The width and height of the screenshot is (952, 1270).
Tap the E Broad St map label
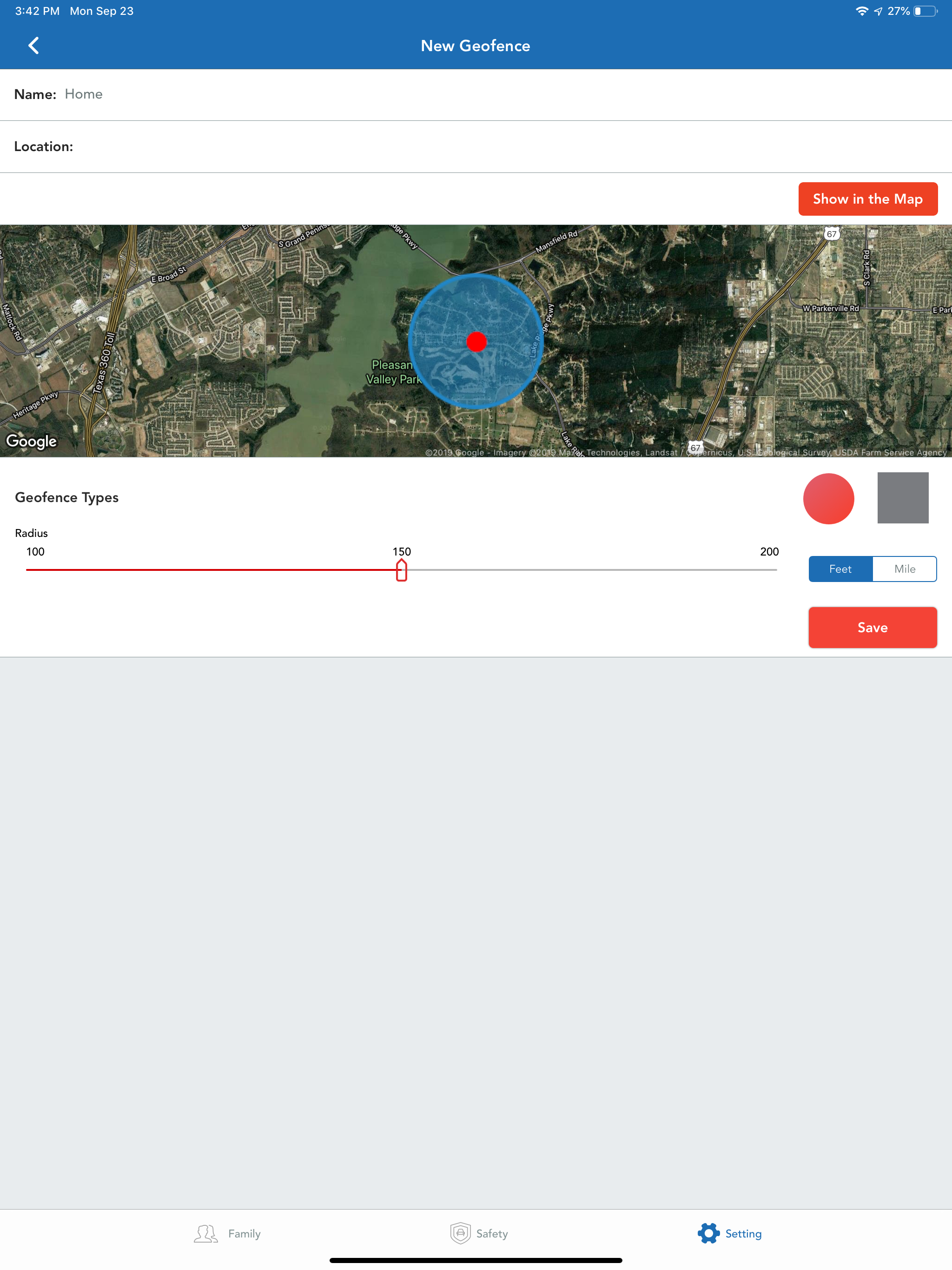[168, 274]
